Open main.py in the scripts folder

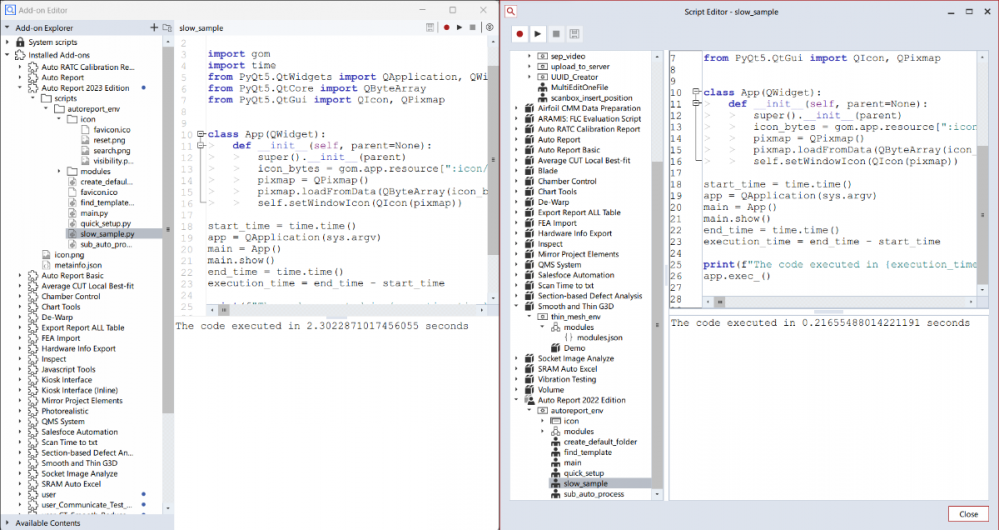(94, 212)
